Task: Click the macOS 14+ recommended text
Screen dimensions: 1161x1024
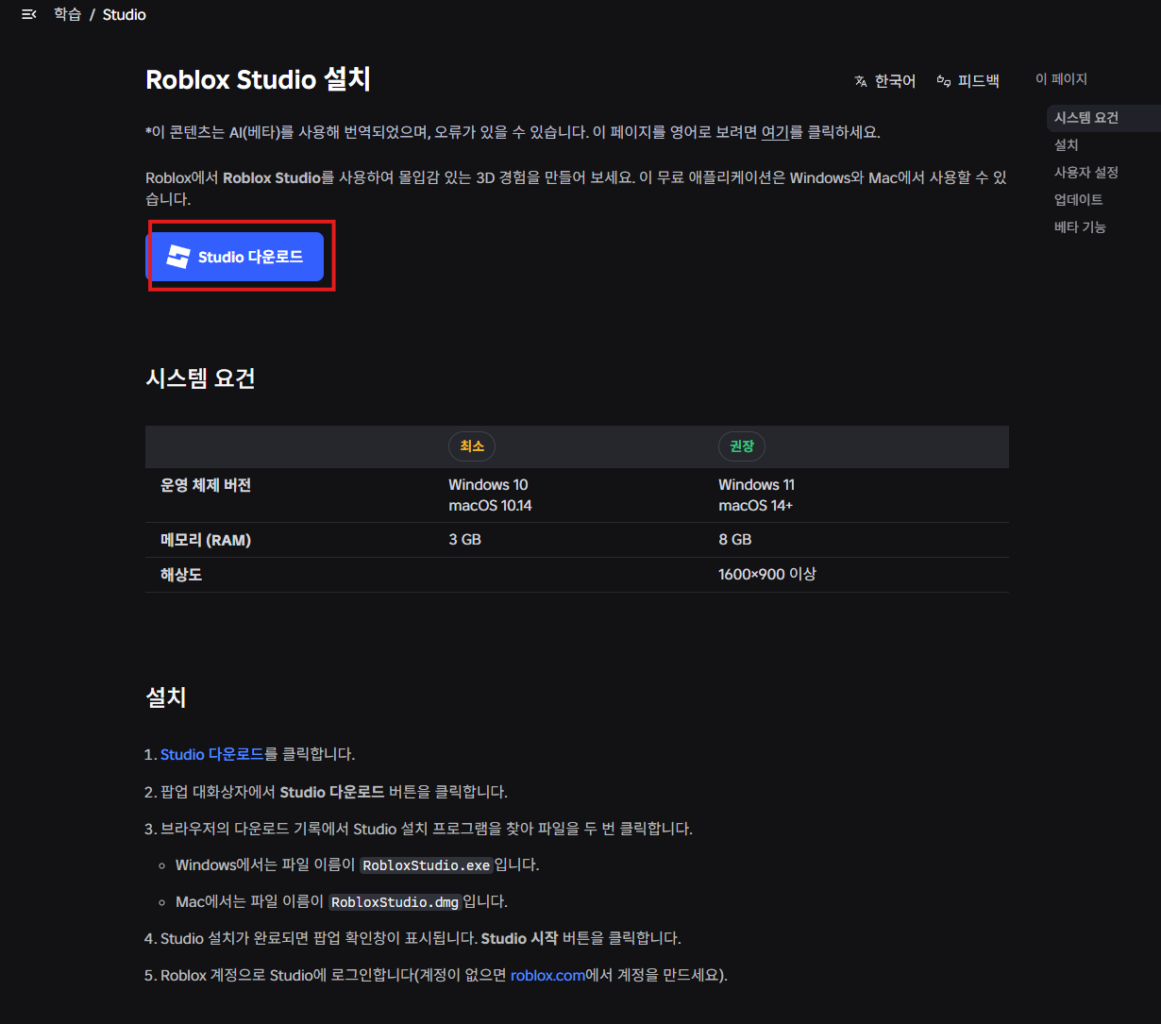Action: point(755,506)
